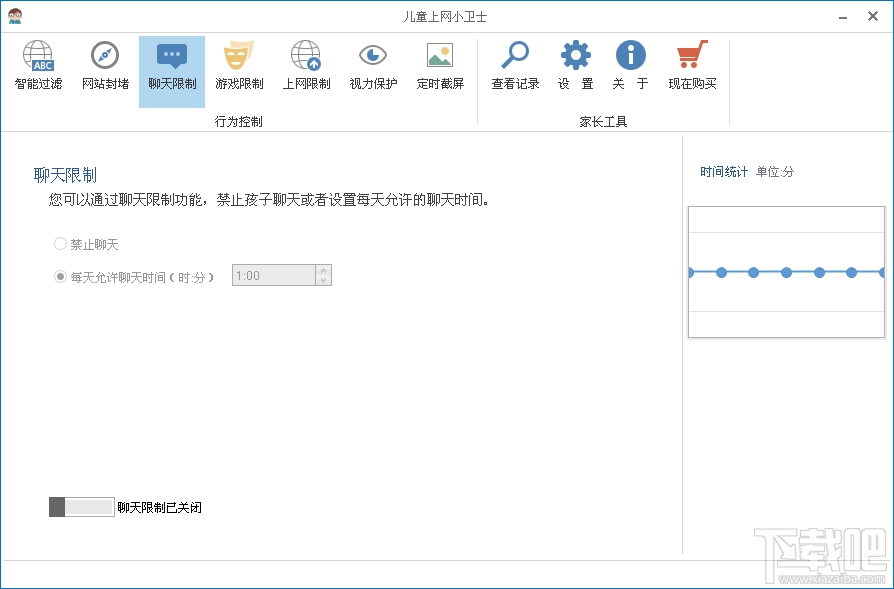Click the 儿童上网小卫士 window title

pyautogui.click(x=445, y=17)
